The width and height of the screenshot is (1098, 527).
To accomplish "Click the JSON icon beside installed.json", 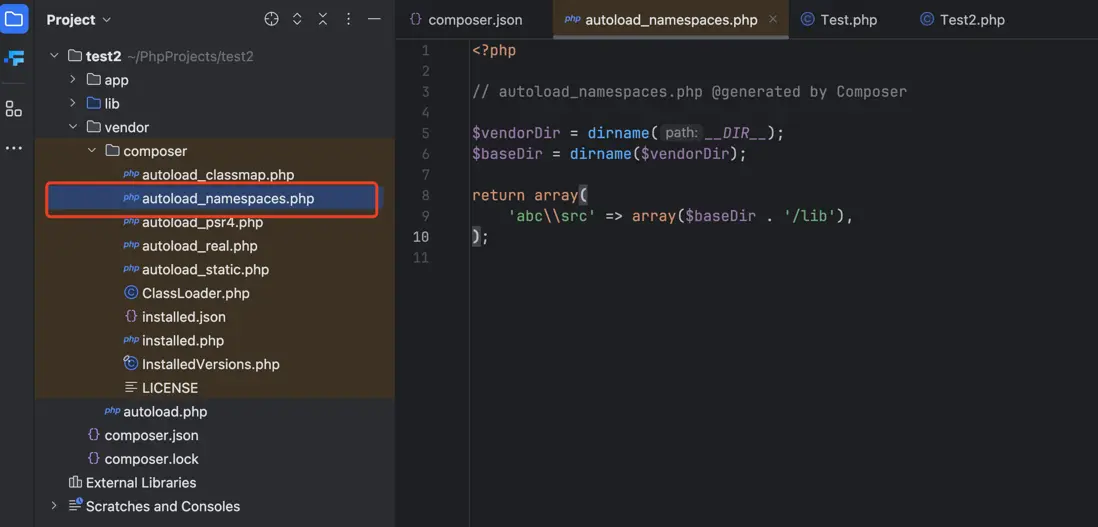I will [x=130, y=316].
